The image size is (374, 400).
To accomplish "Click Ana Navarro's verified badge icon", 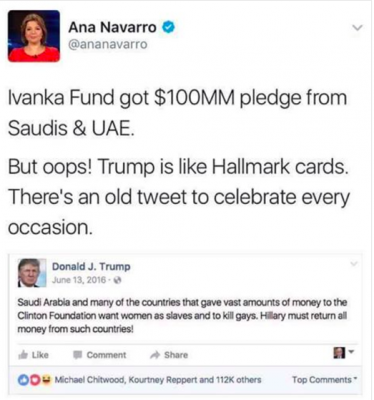I will click(168, 27).
